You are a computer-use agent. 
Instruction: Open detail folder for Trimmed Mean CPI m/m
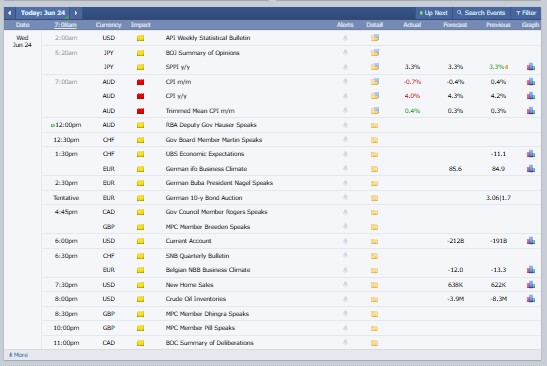pos(375,111)
